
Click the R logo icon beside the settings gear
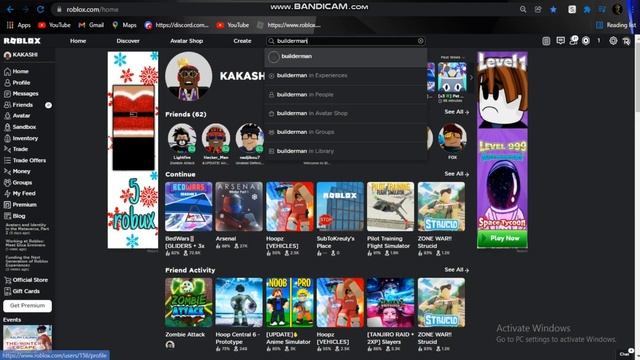[627, 41]
